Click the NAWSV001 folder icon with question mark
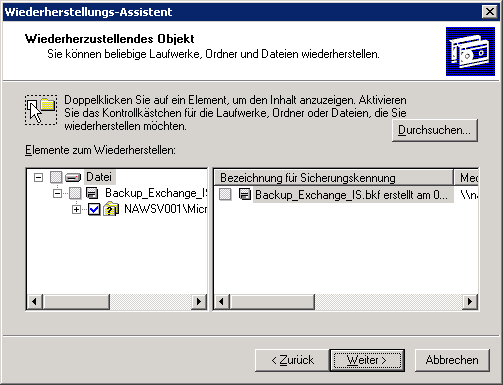 point(111,209)
